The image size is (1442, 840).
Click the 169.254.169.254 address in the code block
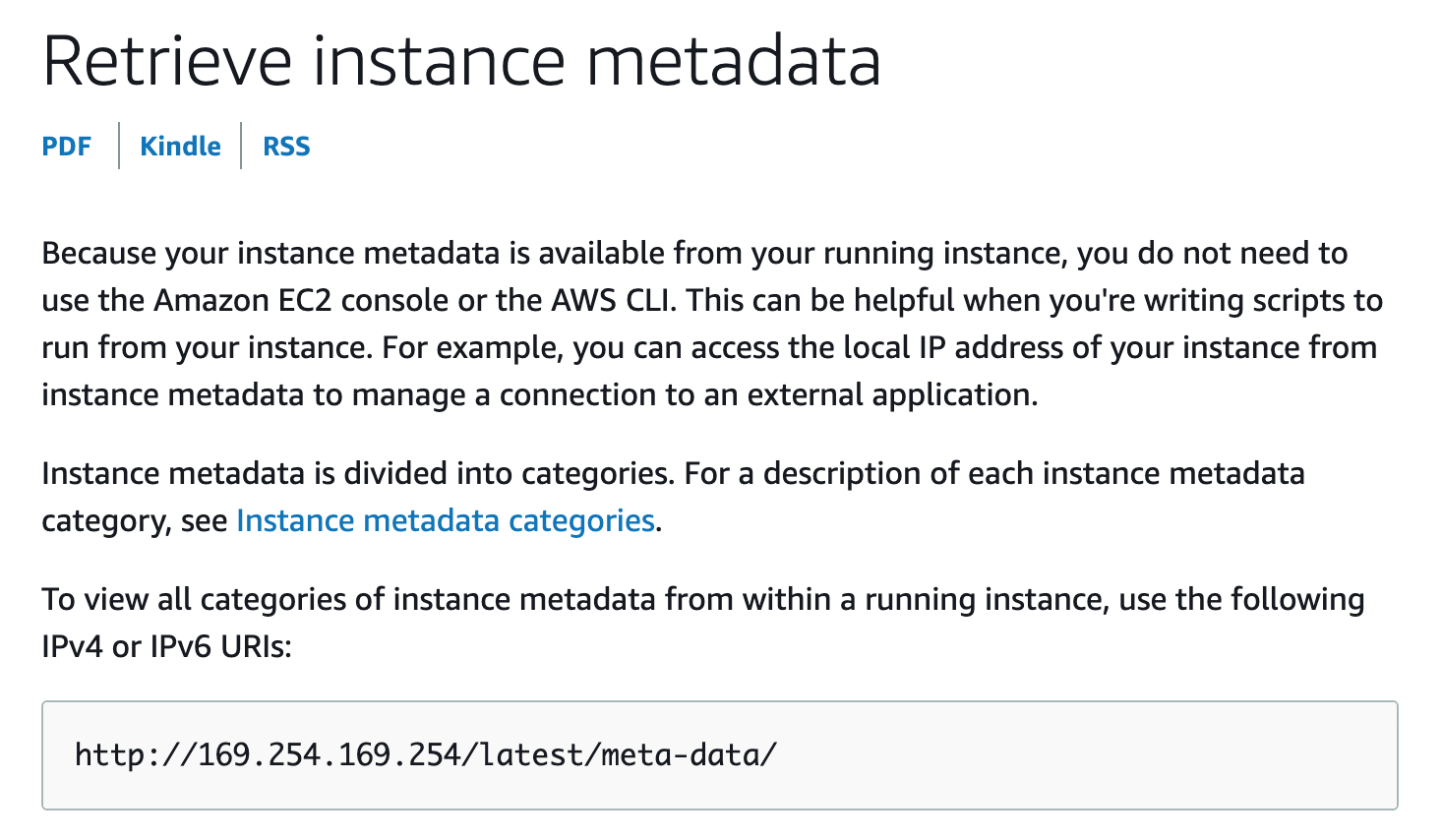click(330, 755)
